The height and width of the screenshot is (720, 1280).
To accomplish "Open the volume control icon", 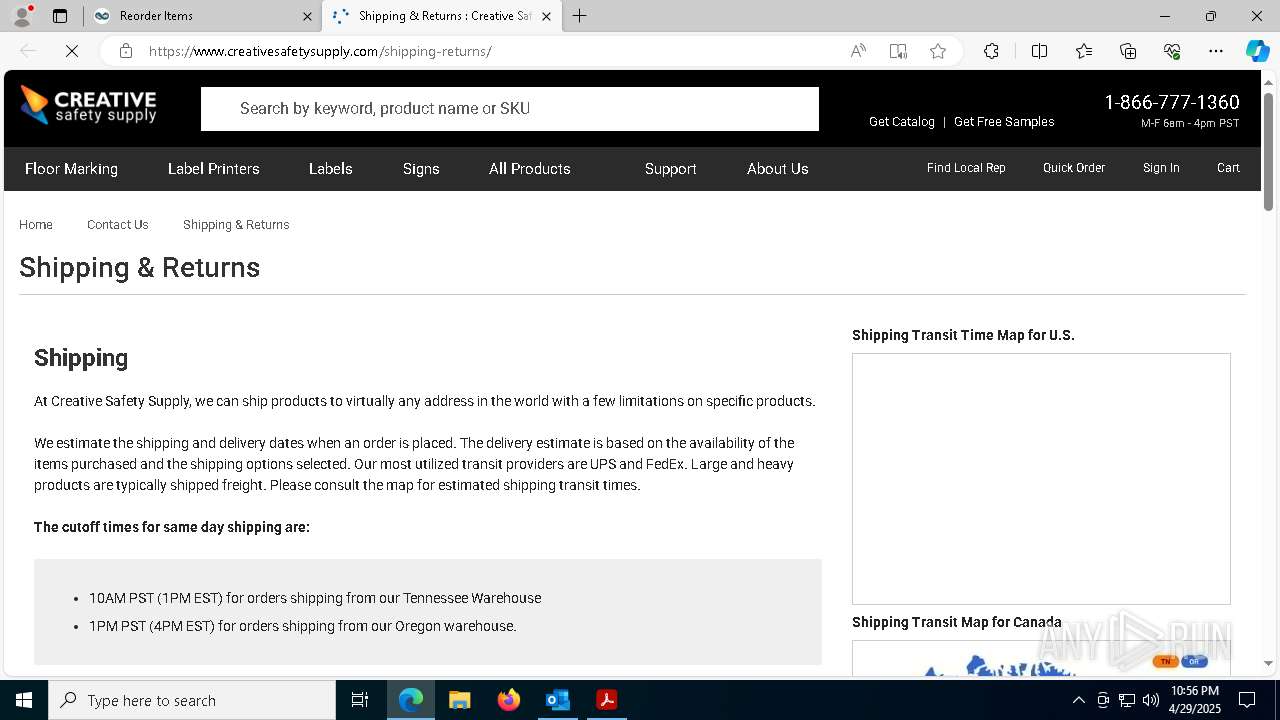I will coord(1150,700).
